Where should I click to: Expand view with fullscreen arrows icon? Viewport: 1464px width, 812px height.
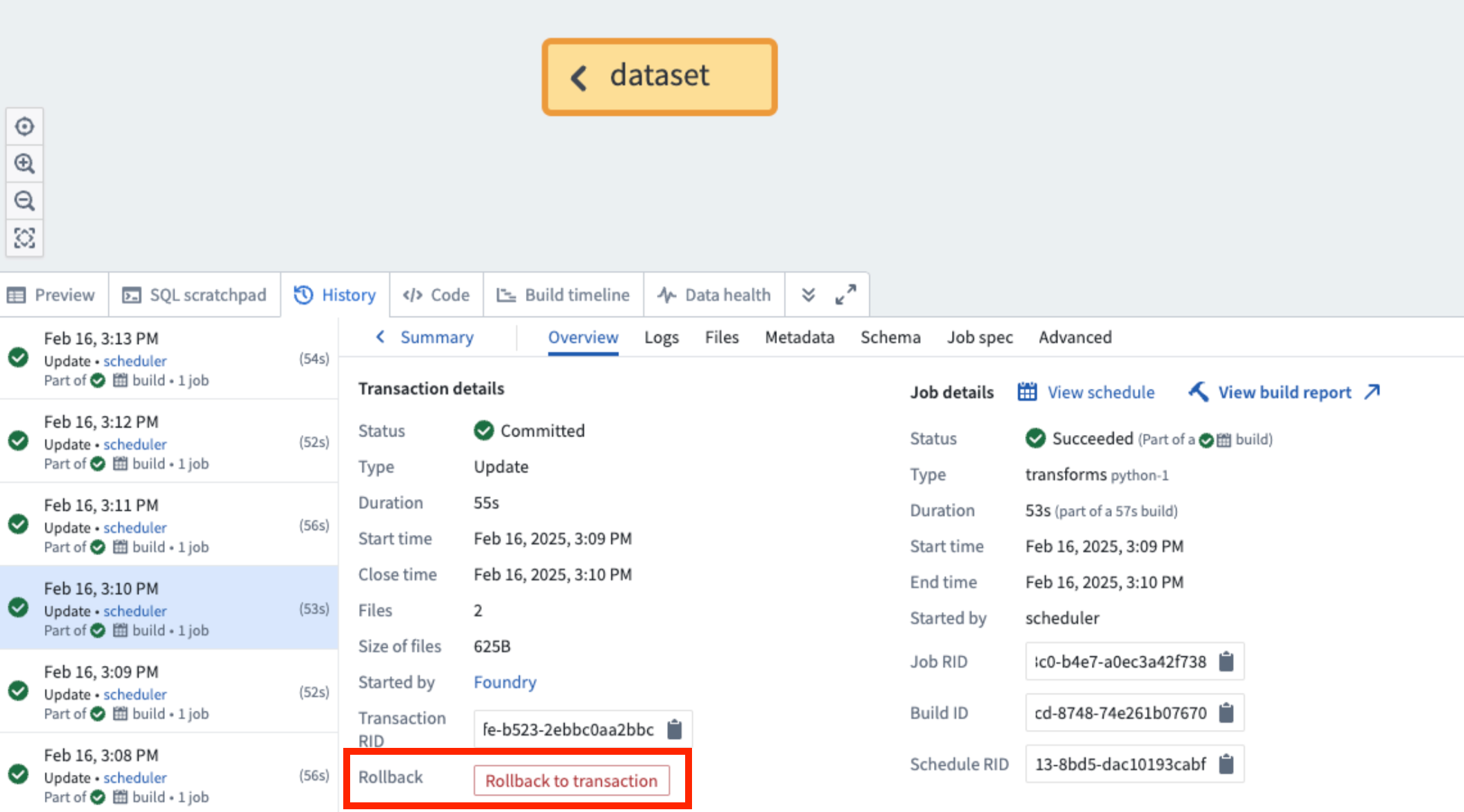point(846,294)
